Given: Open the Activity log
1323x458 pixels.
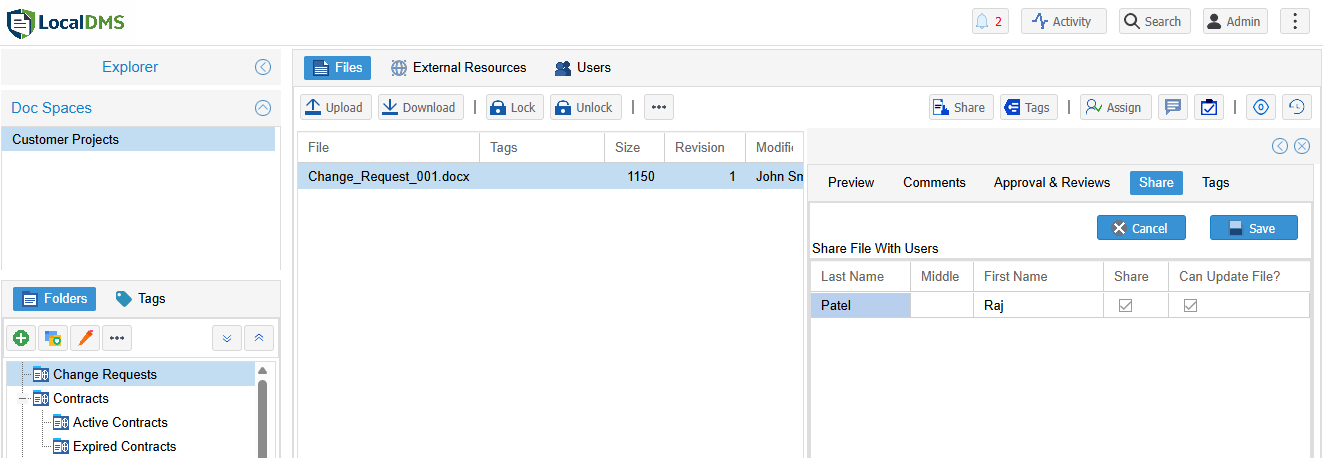Looking at the screenshot, I should (1063, 21).
